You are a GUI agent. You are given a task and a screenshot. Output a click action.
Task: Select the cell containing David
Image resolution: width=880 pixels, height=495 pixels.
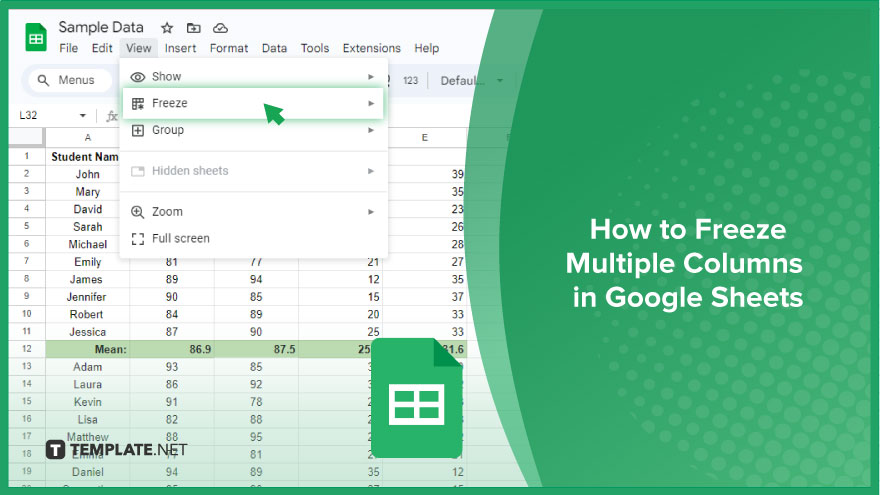point(88,209)
